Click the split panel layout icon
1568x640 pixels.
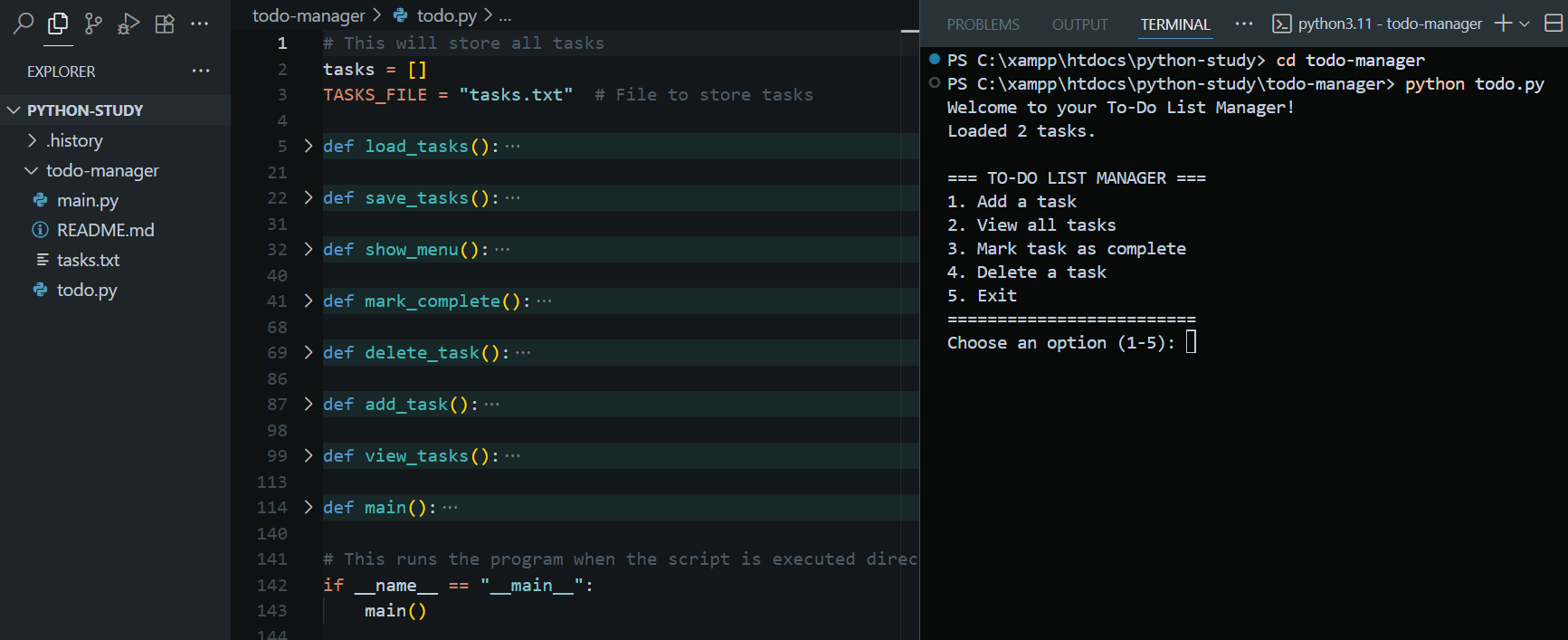[1553, 24]
